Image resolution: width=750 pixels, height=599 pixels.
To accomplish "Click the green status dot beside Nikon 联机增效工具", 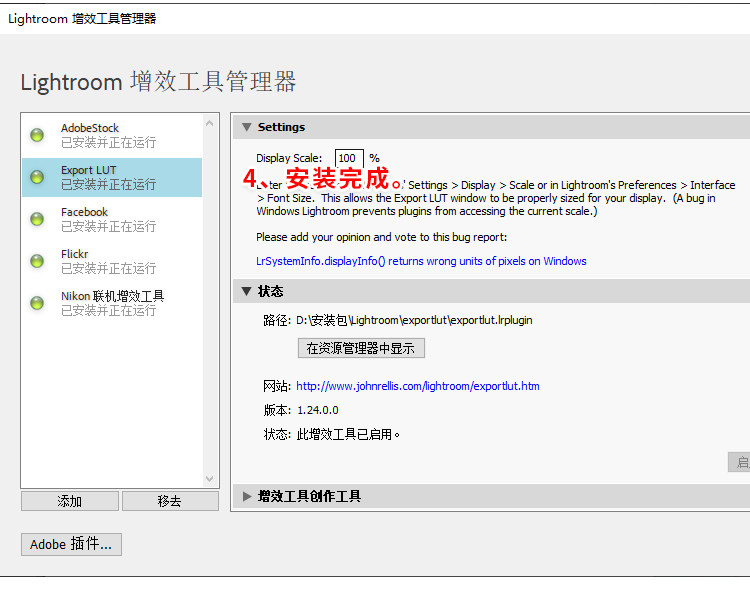I will 37,303.
